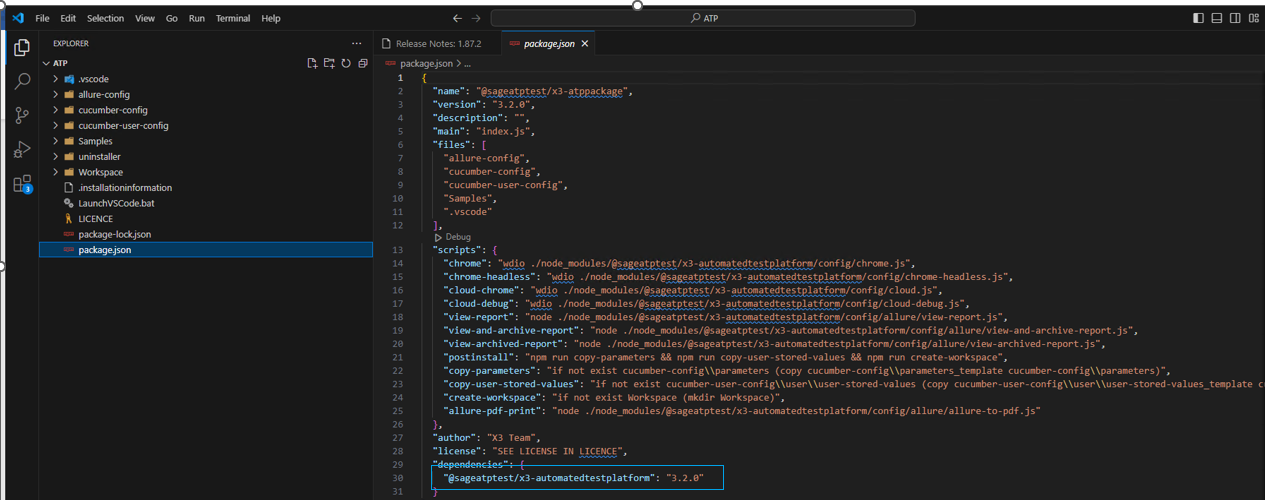
Task: Click the "author" key on line 27
Action: pyautogui.click(x=452, y=438)
